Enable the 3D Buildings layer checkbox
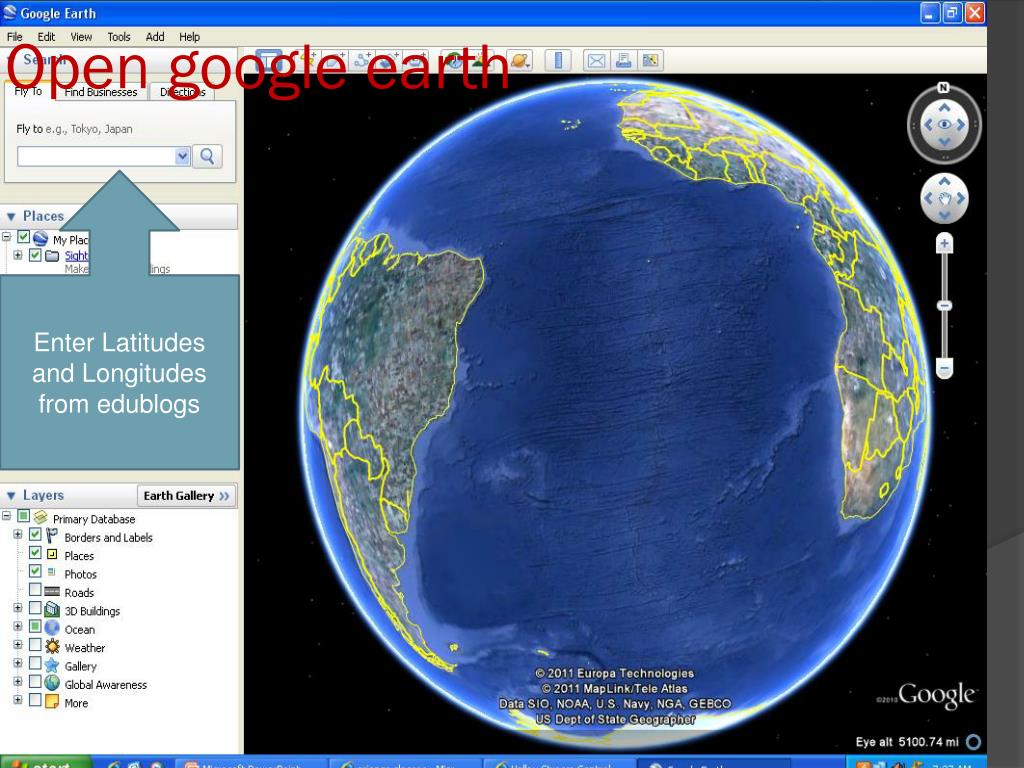Screen dimensions: 1024x768 pyautogui.click(x=35, y=607)
